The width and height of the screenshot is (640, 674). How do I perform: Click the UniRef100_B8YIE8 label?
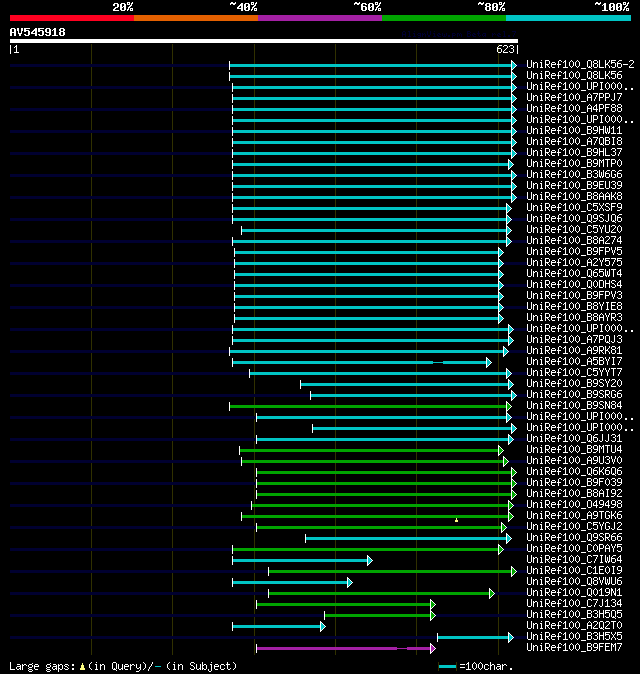(574, 307)
